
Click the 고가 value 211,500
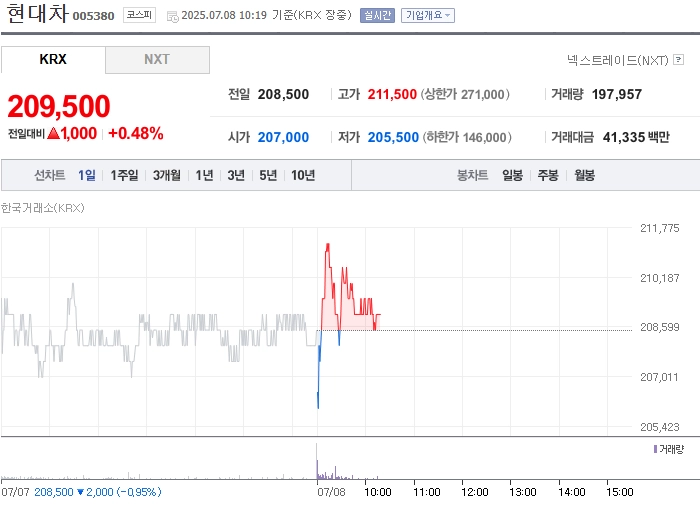click(x=392, y=94)
